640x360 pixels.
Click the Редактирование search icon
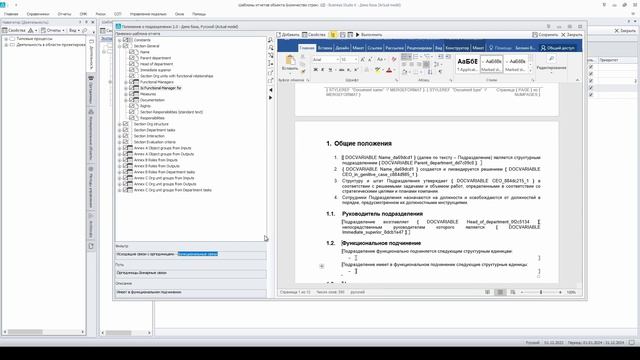551,59
